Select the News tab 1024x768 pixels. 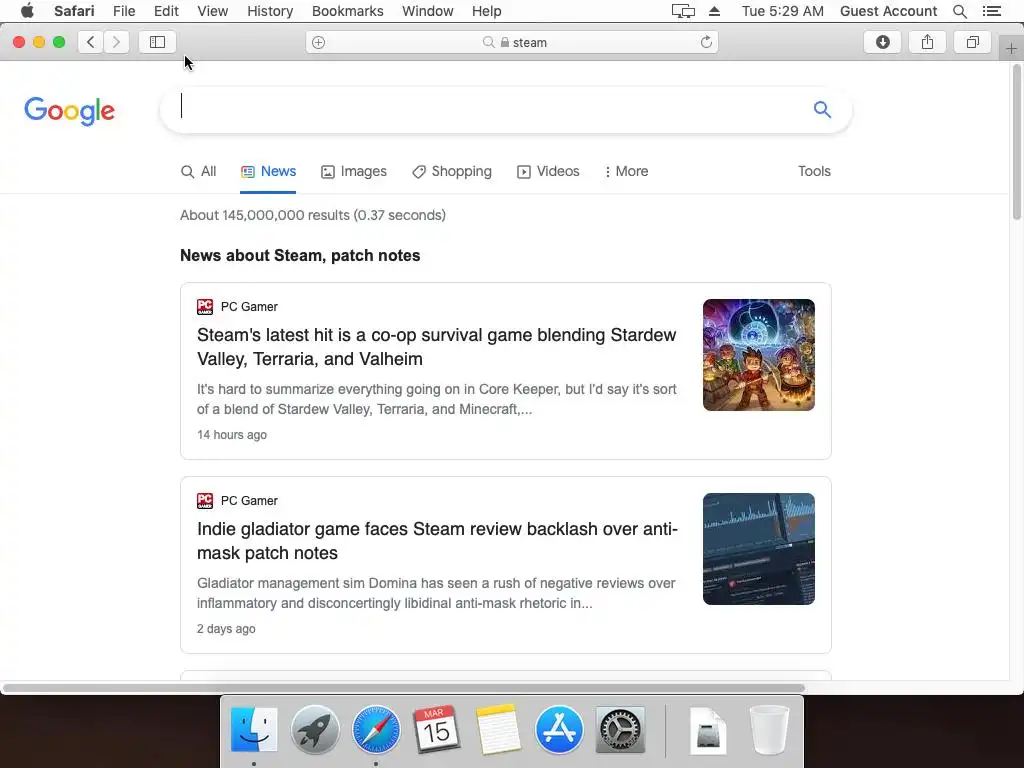point(268,171)
